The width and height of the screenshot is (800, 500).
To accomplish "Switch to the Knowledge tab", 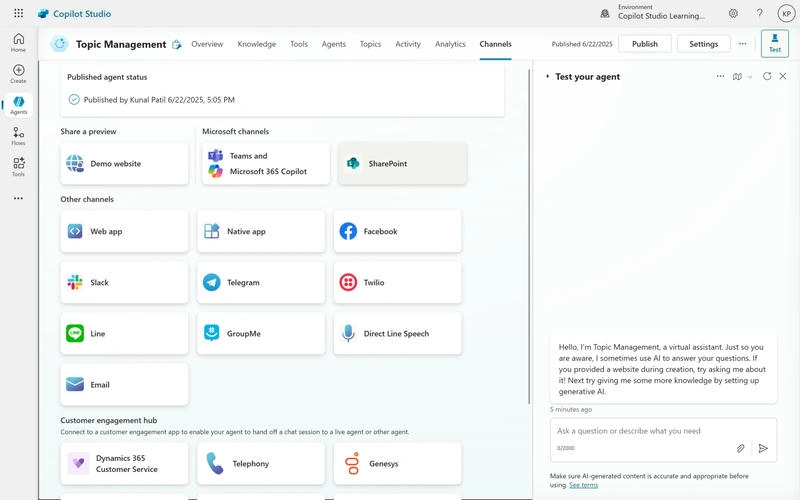I will coord(257,44).
